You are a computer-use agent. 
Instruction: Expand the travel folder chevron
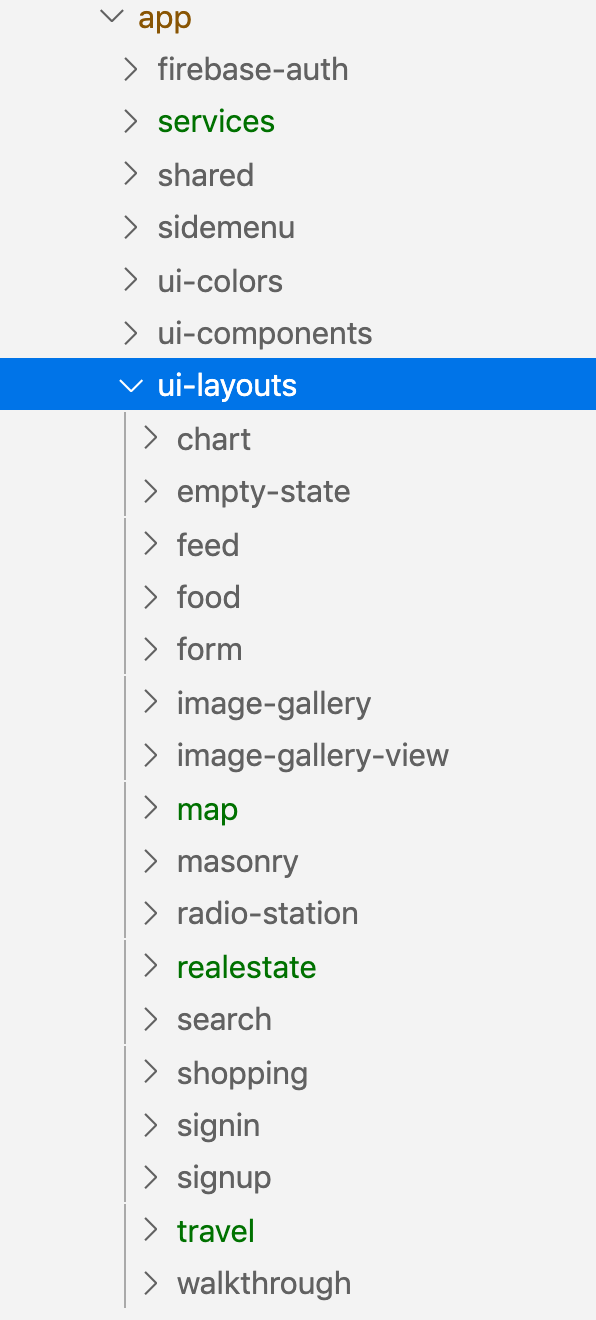151,1230
